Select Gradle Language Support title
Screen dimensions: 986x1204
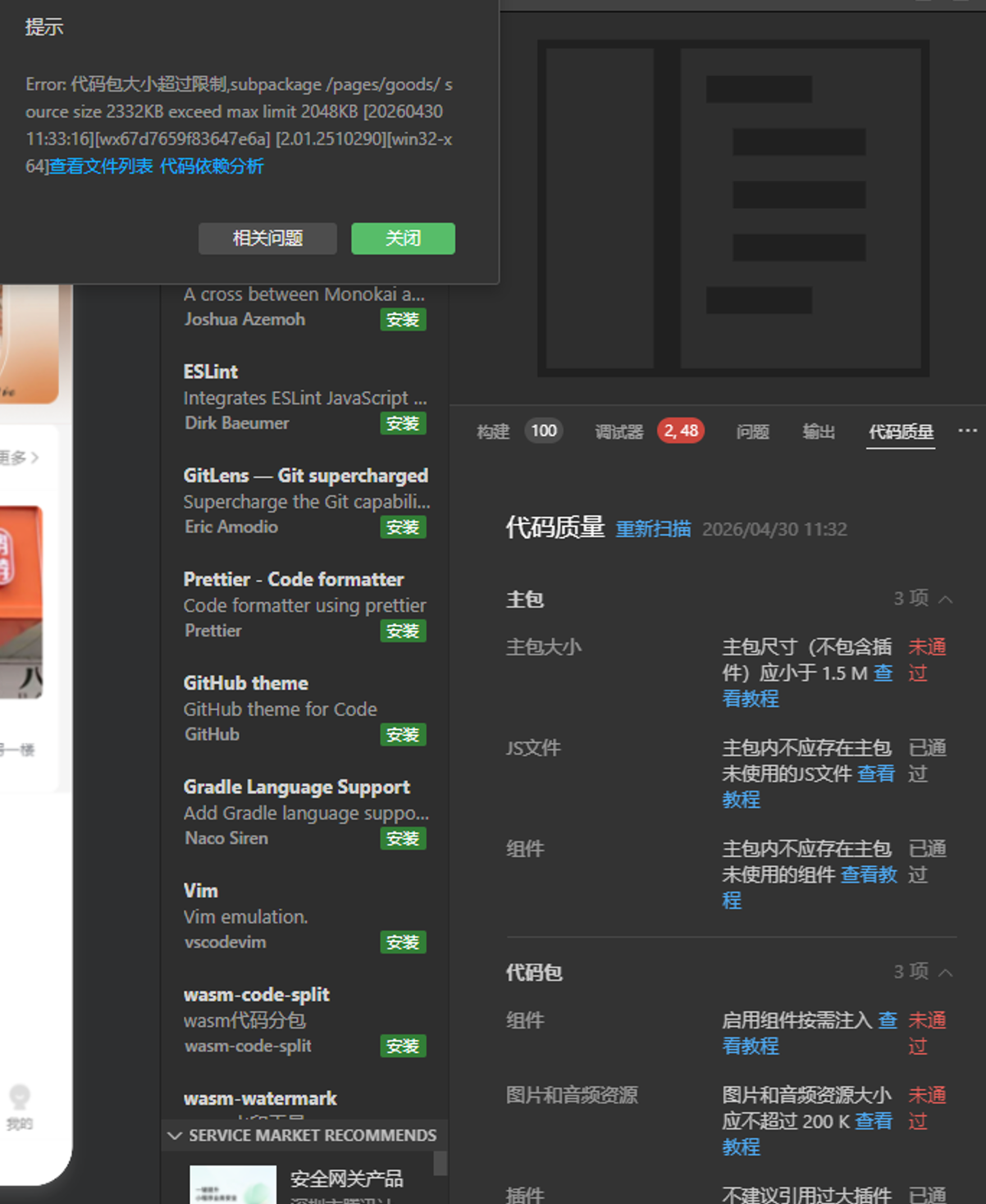click(x=297, y=787)
